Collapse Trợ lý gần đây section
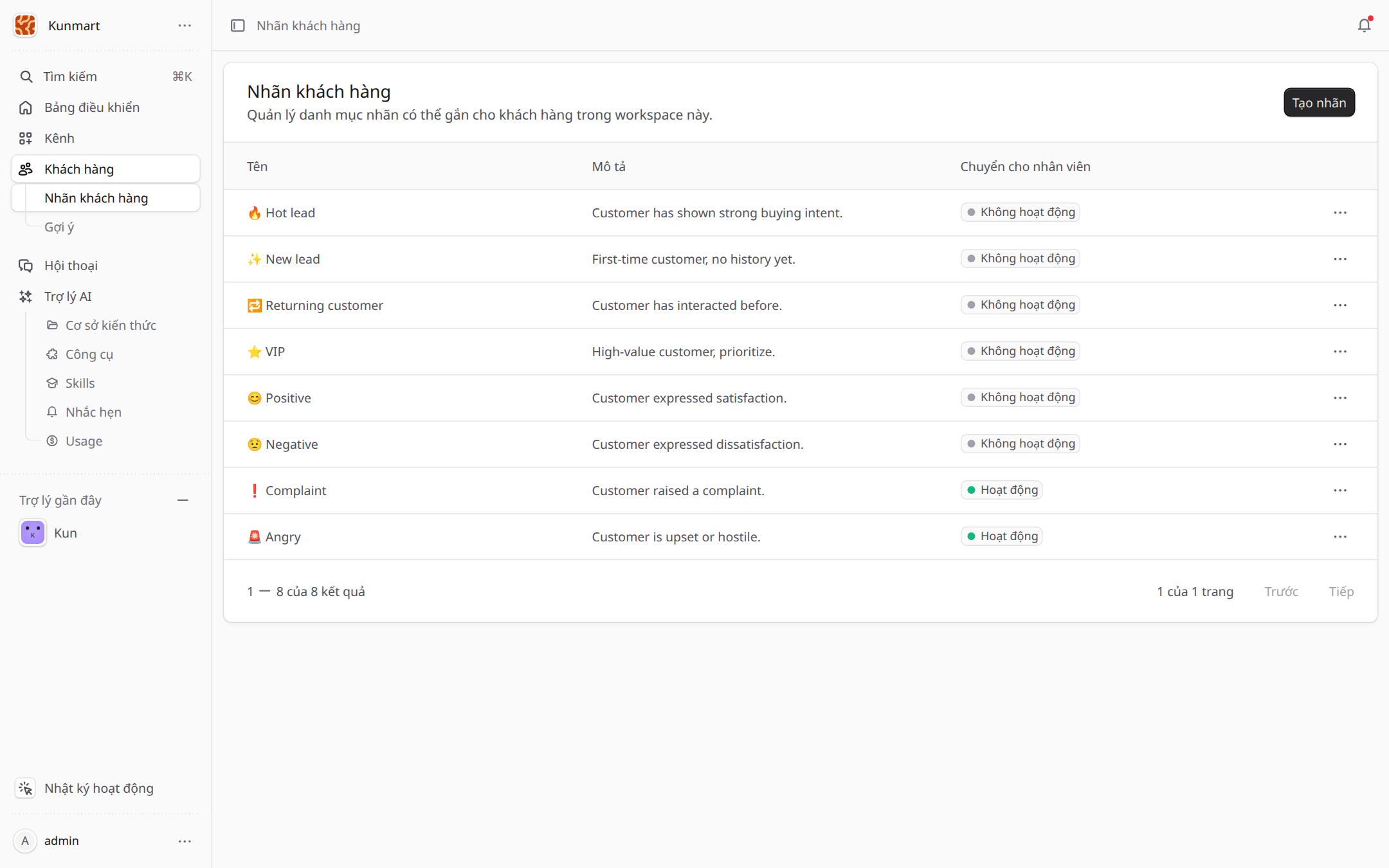This screenshot has height=868, width=1389. click(x=183, y=500)
